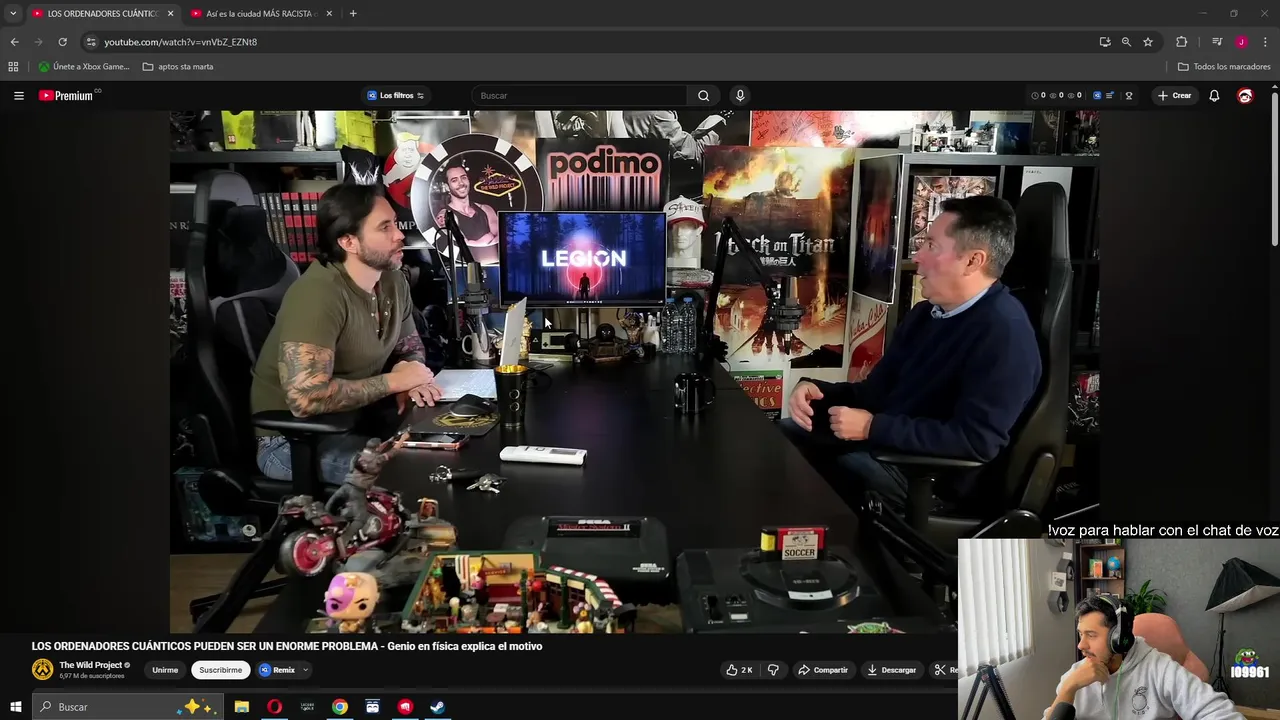This screenshot has width=1280, height=720.
Task: Click the Descargar download button
Action: tap(891, 670)
